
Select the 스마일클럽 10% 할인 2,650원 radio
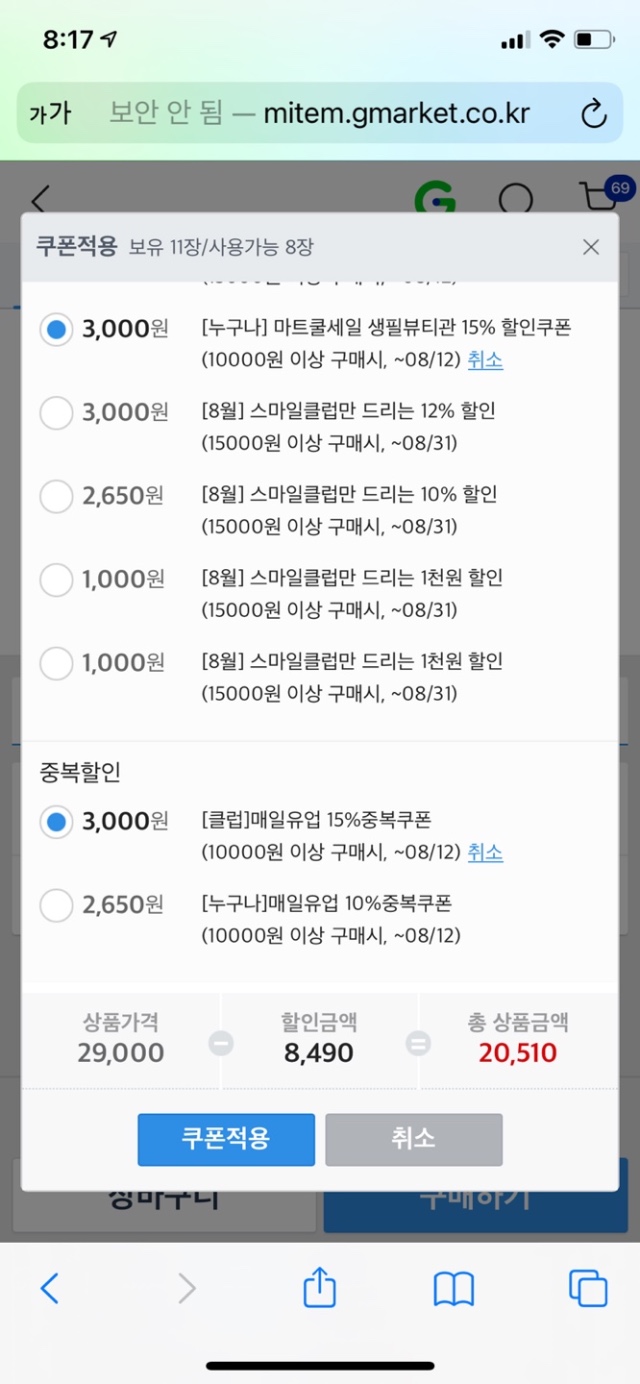pyautogui.click(x=56, y=495)
